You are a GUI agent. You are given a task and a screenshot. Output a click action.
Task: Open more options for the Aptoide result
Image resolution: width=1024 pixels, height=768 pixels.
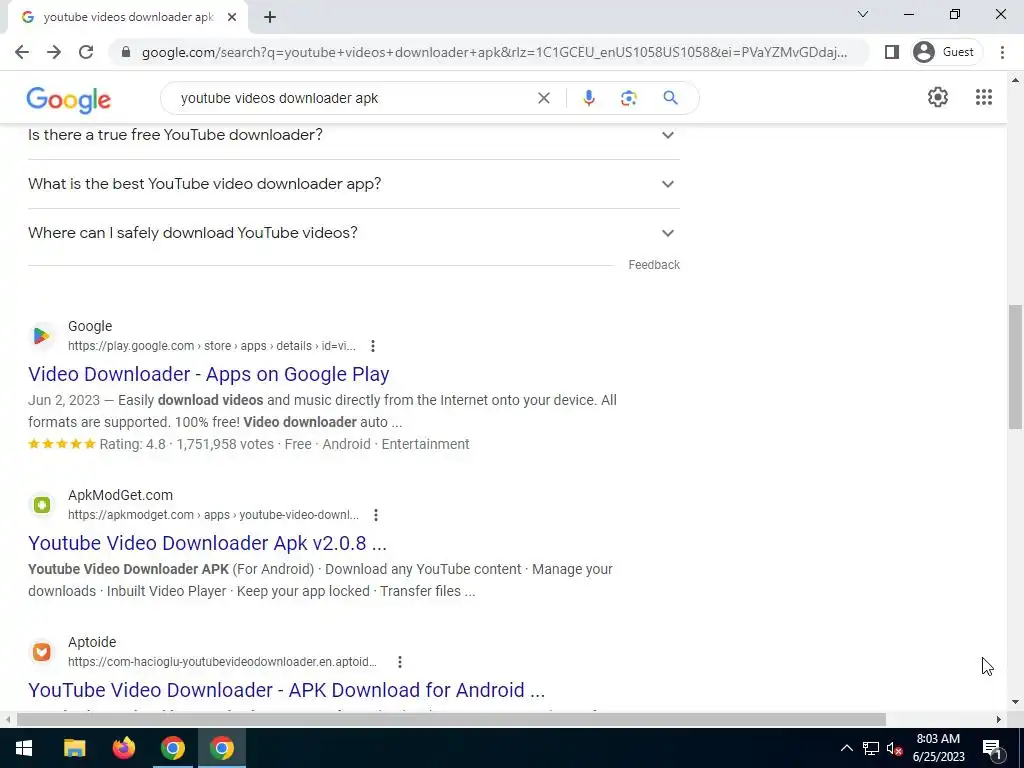[400, 662]
